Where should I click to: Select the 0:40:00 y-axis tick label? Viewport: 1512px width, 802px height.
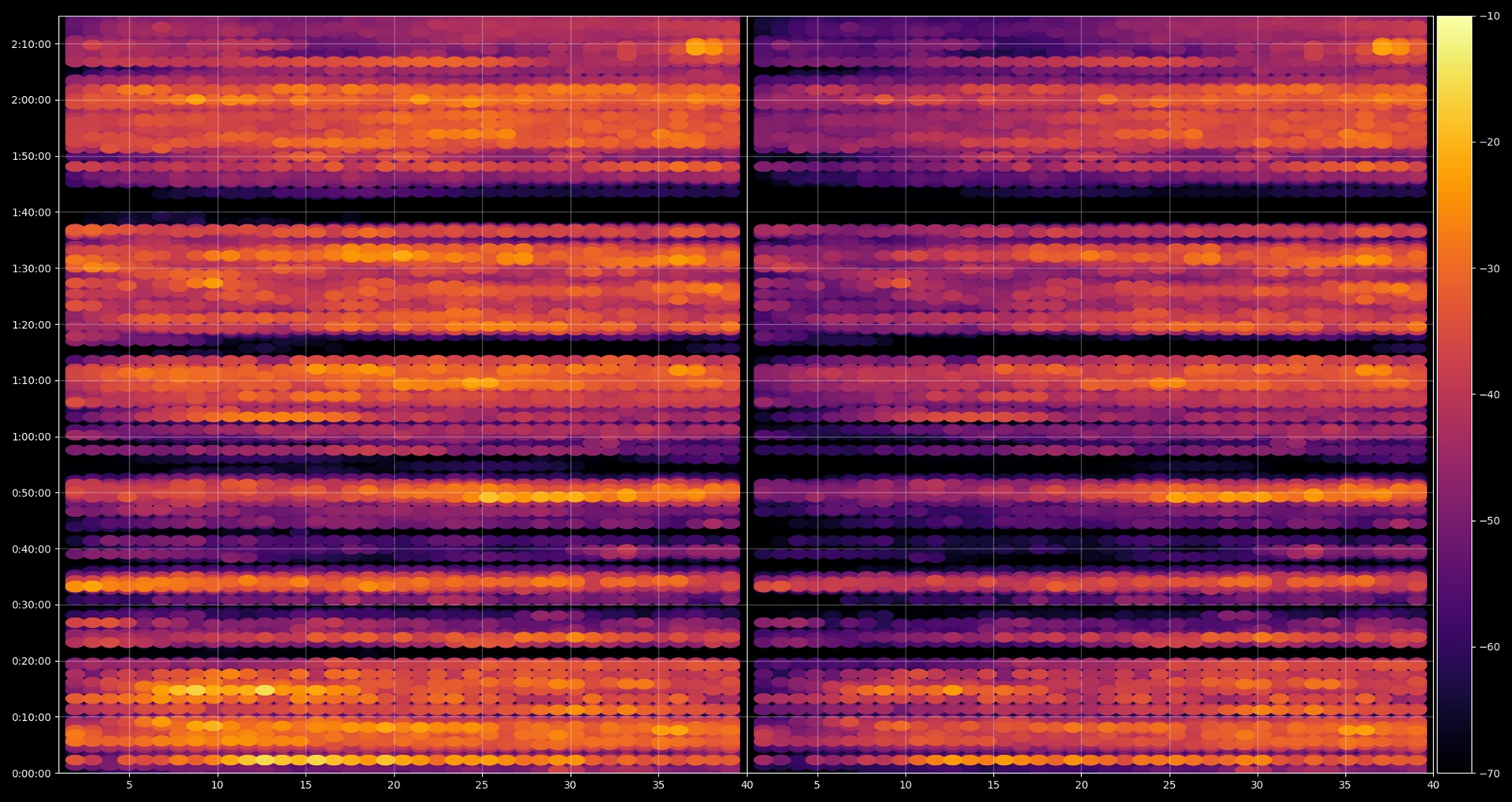point(31,549)
